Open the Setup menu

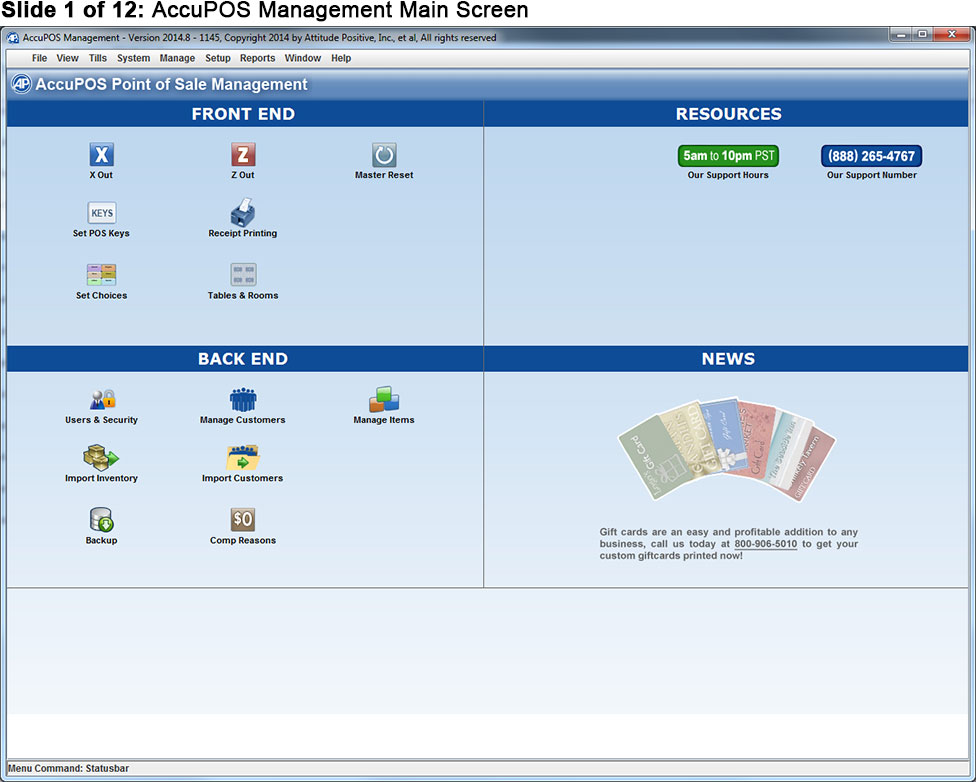218,58
